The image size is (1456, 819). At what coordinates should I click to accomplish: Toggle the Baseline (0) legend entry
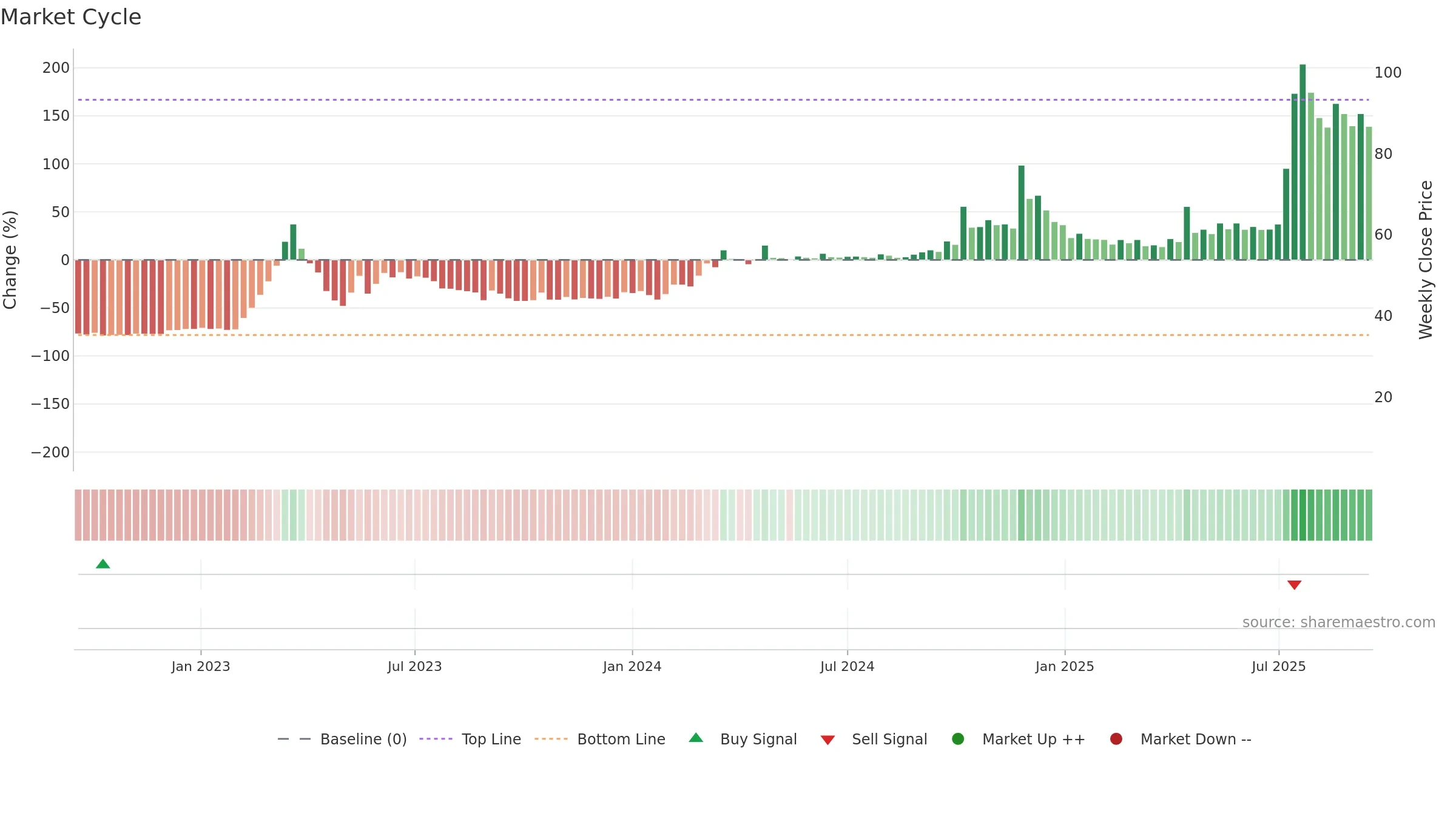tap(342, 739)
